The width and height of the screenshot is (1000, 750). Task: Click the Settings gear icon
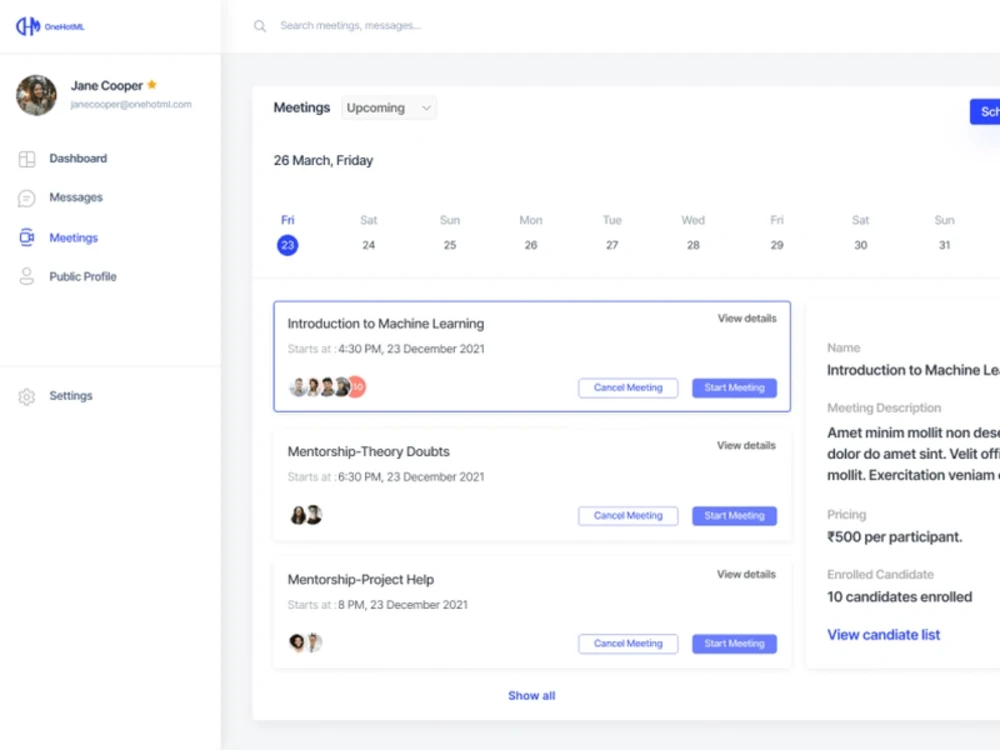(27, 396)
